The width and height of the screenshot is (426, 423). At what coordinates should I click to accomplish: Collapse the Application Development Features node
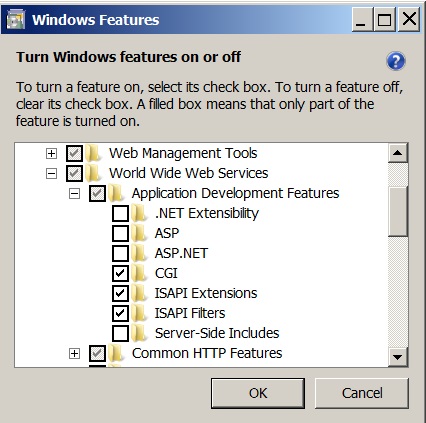tap(74, 194)
